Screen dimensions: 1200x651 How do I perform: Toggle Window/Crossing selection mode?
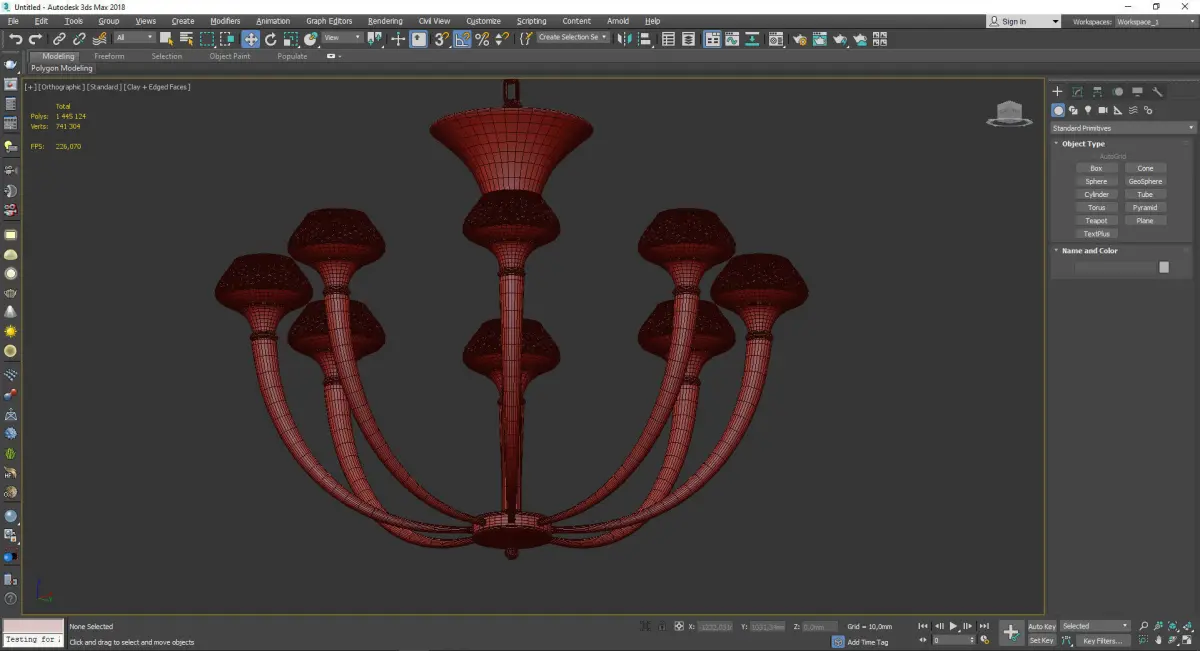point(227,39)
